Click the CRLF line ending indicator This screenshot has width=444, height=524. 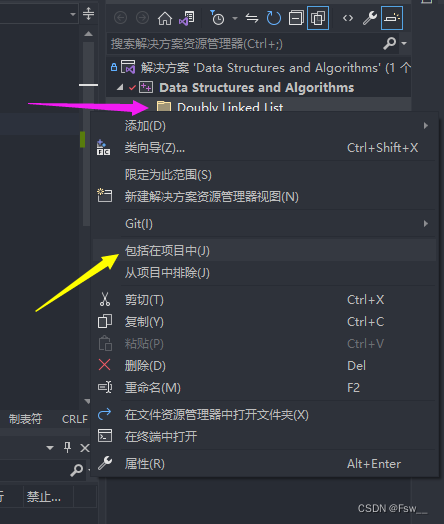click(75, 419)
